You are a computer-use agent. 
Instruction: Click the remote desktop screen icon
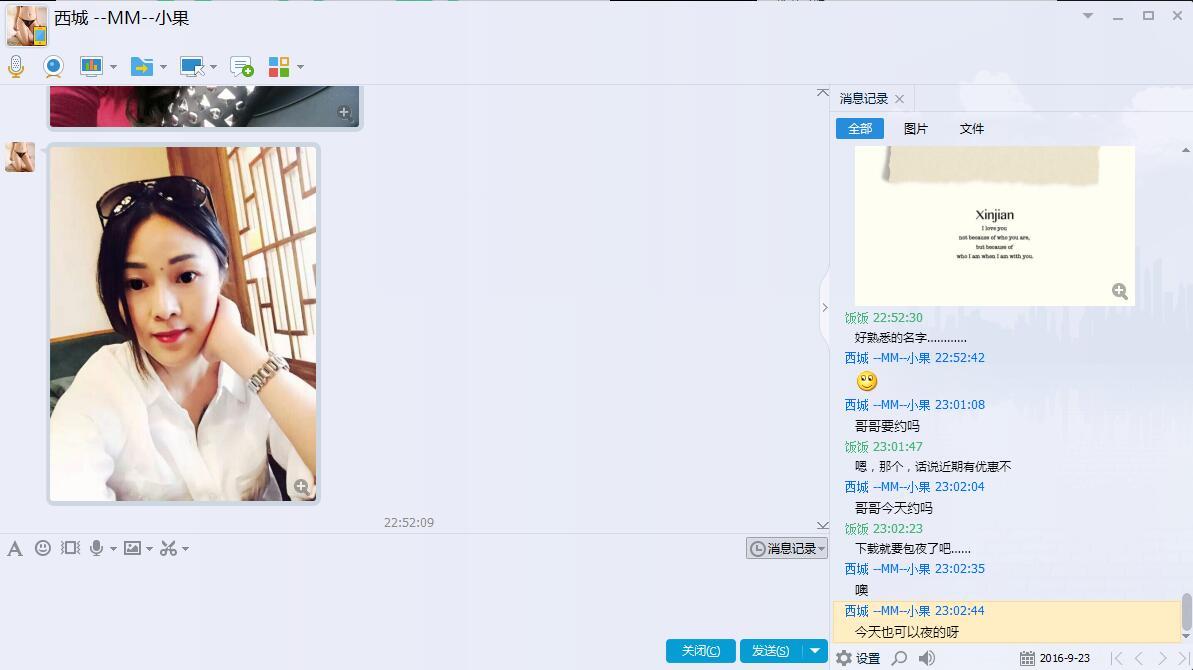coord(192,67)
